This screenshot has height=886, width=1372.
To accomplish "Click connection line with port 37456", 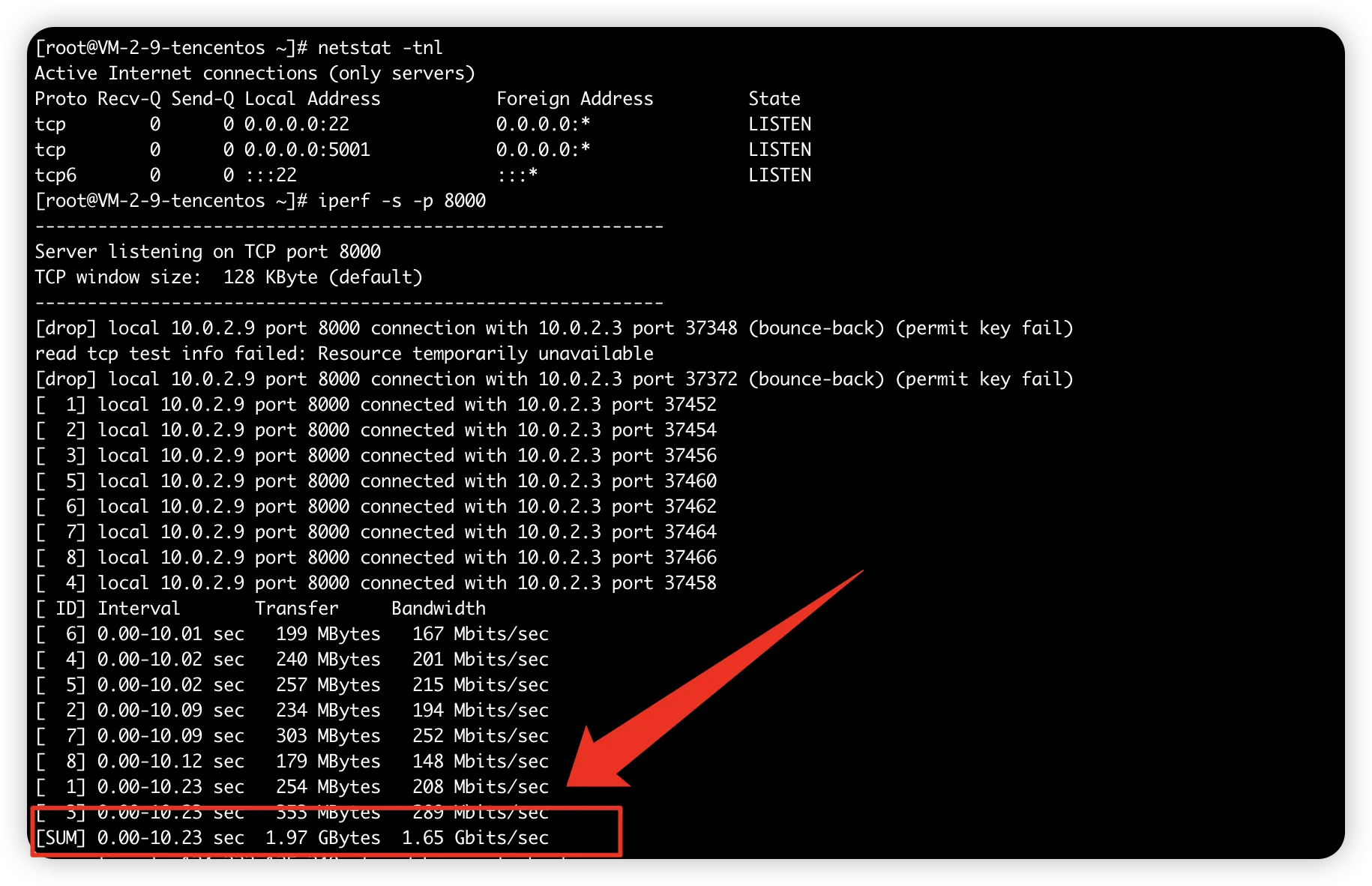I will 376,456.
